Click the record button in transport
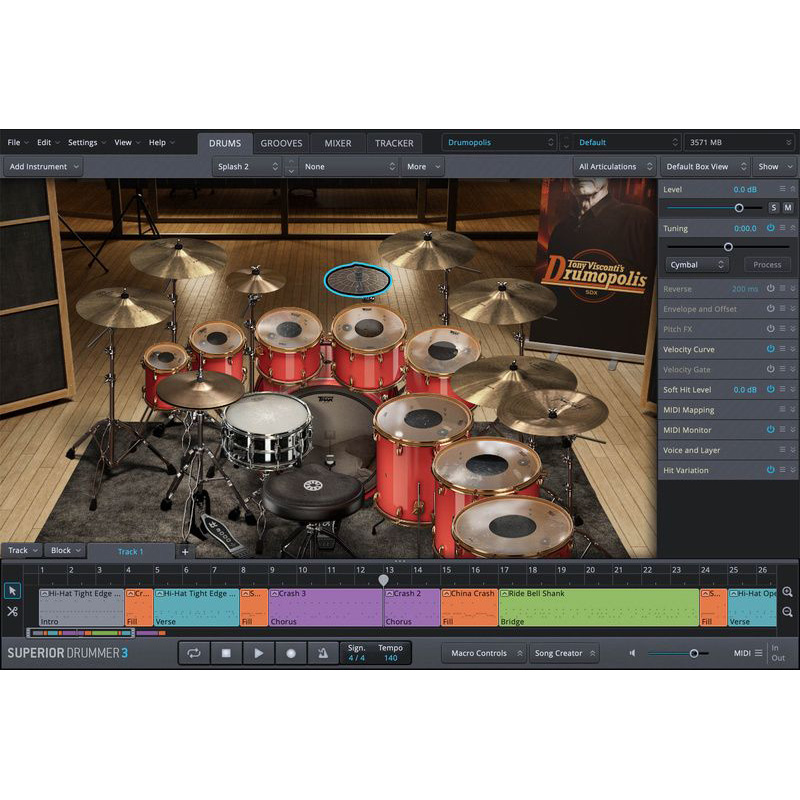Viewport: 800px width, 800px height. click(x=291, y=653)
